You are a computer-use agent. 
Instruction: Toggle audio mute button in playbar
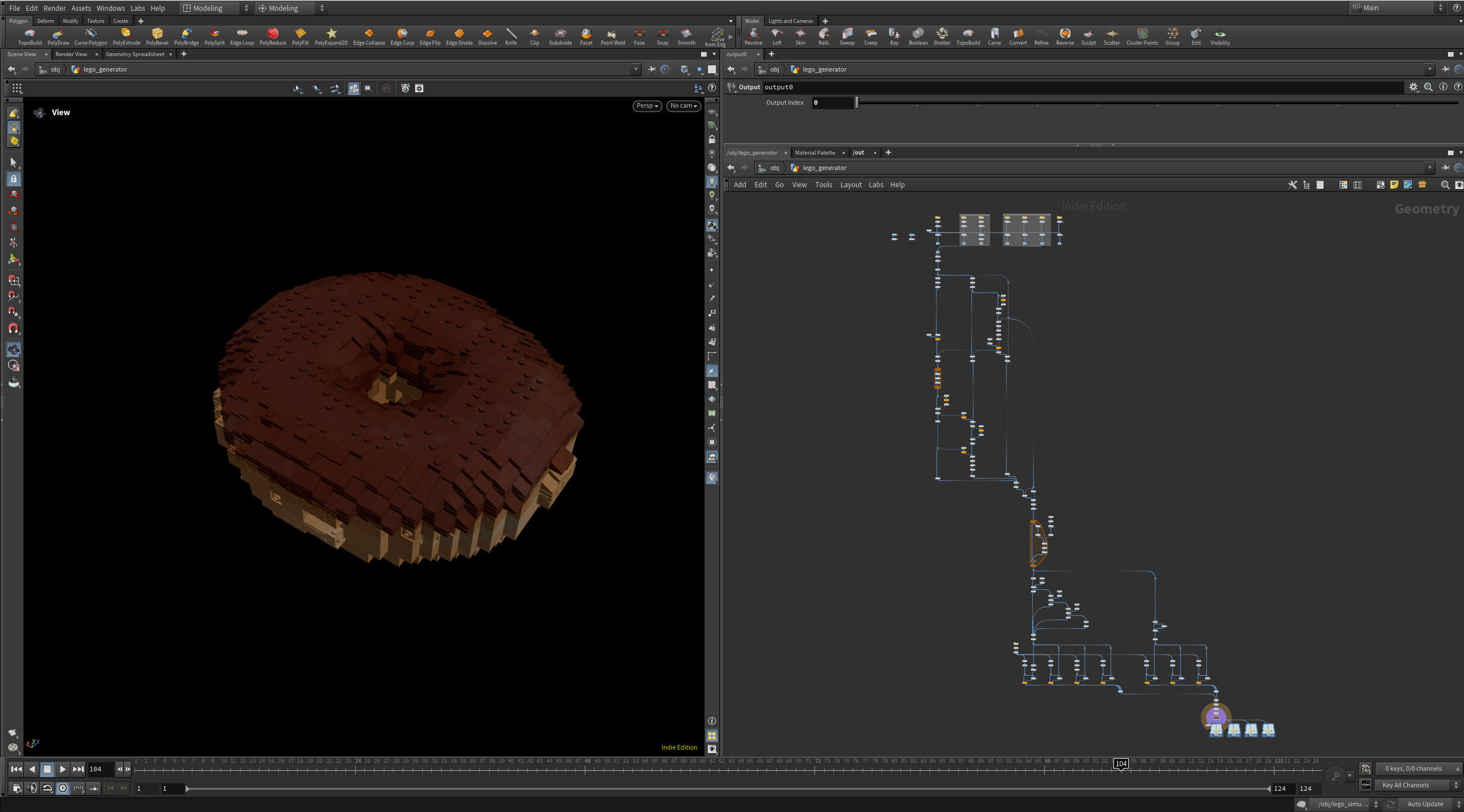(32, 789)
